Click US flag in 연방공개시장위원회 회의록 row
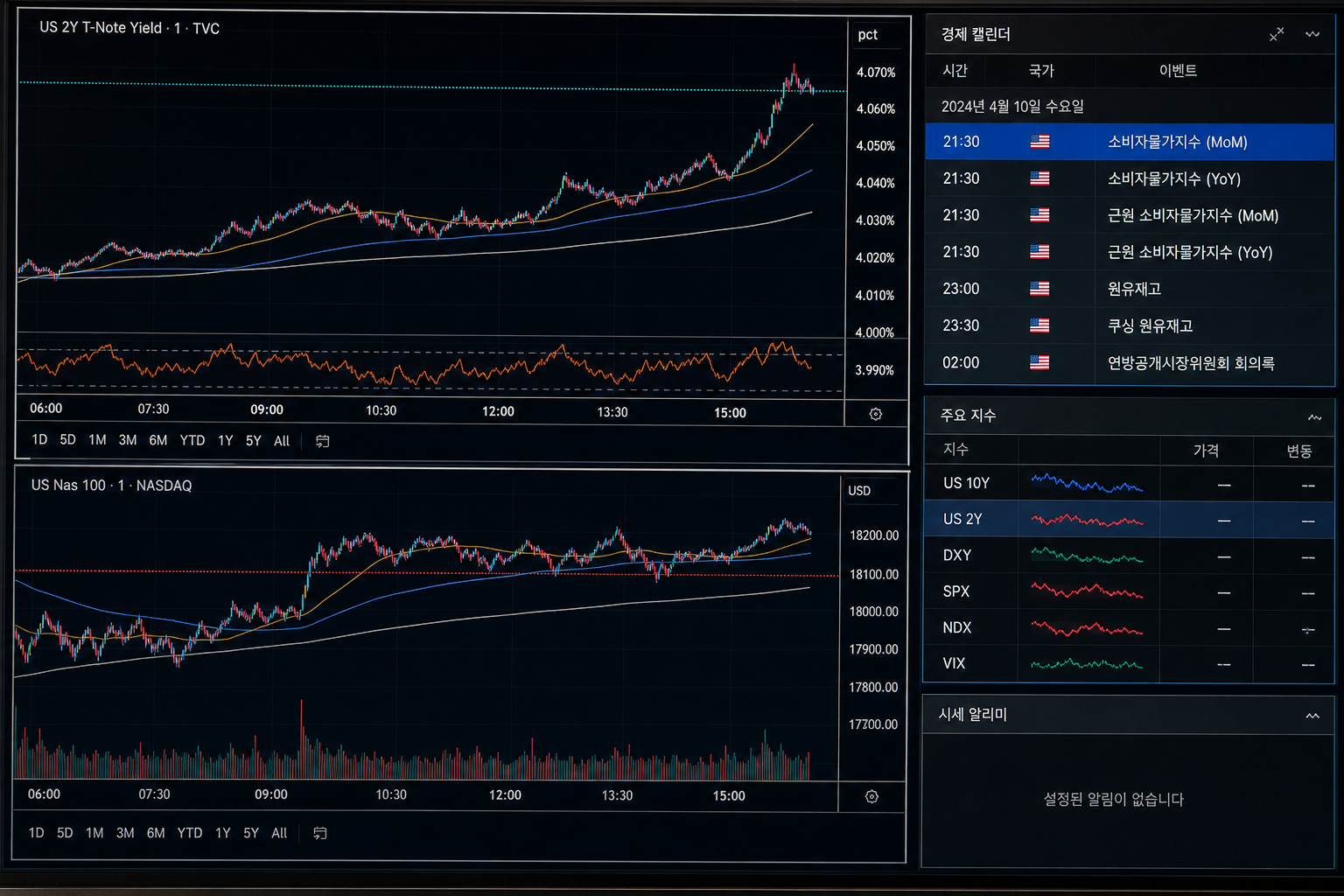1344x896 pixels. (1039, 362)
